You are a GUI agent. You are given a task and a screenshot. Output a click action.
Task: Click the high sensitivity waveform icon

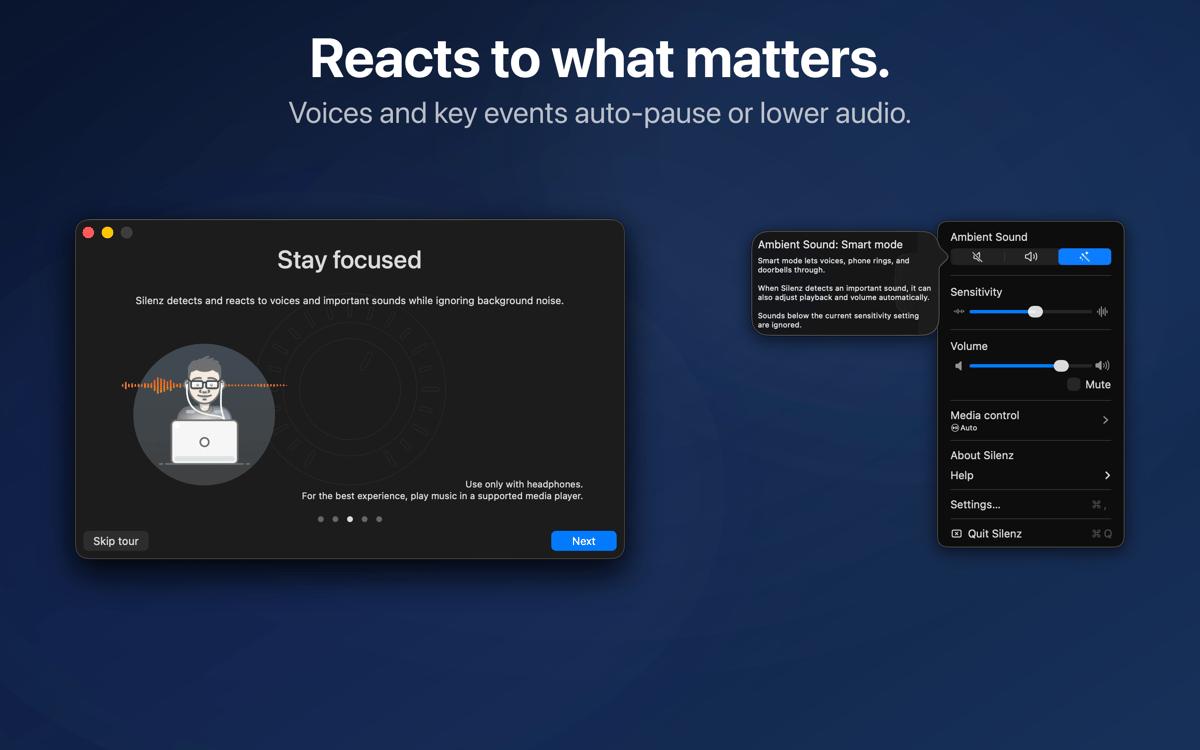point(1102,312)
